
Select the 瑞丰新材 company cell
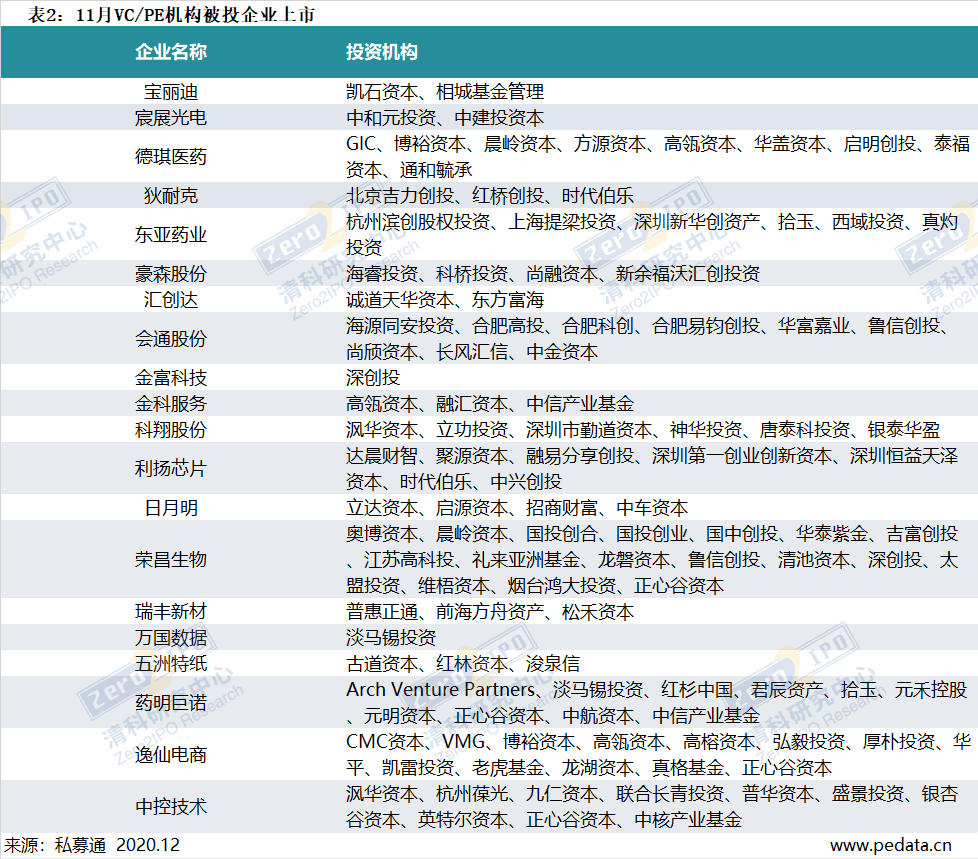[x=171, y=612]
